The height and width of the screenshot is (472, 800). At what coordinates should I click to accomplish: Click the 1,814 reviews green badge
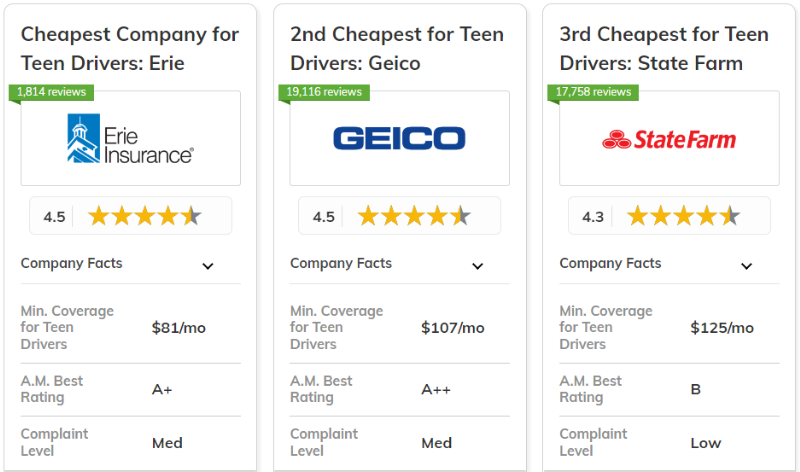[52, 92]
